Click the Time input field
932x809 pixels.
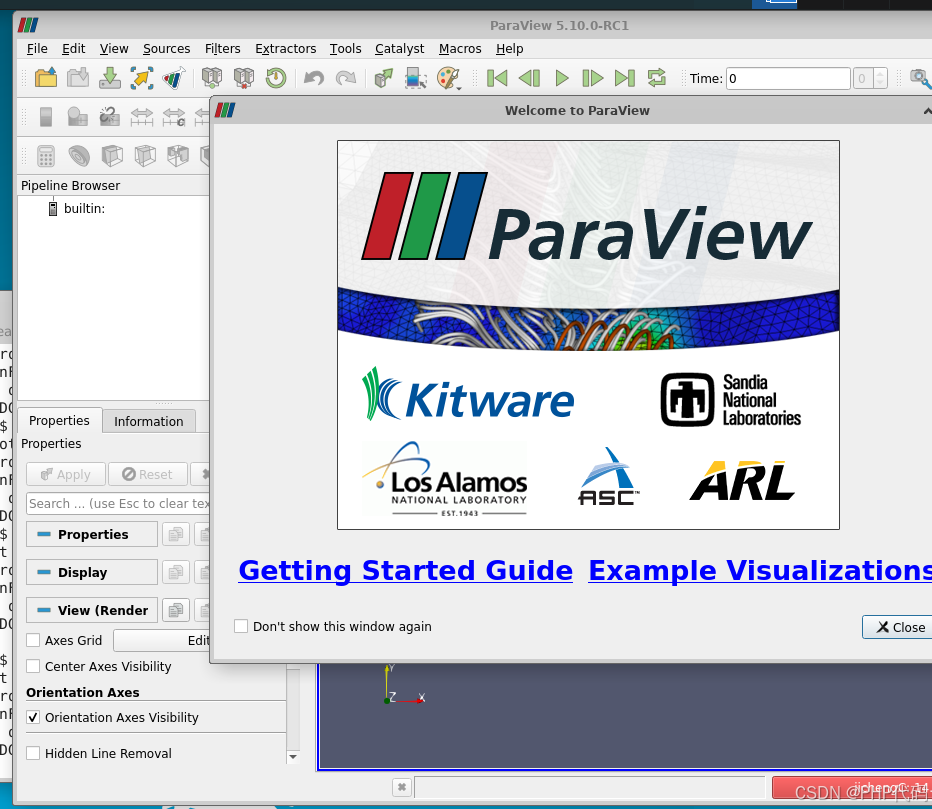(x=787, y=78)
